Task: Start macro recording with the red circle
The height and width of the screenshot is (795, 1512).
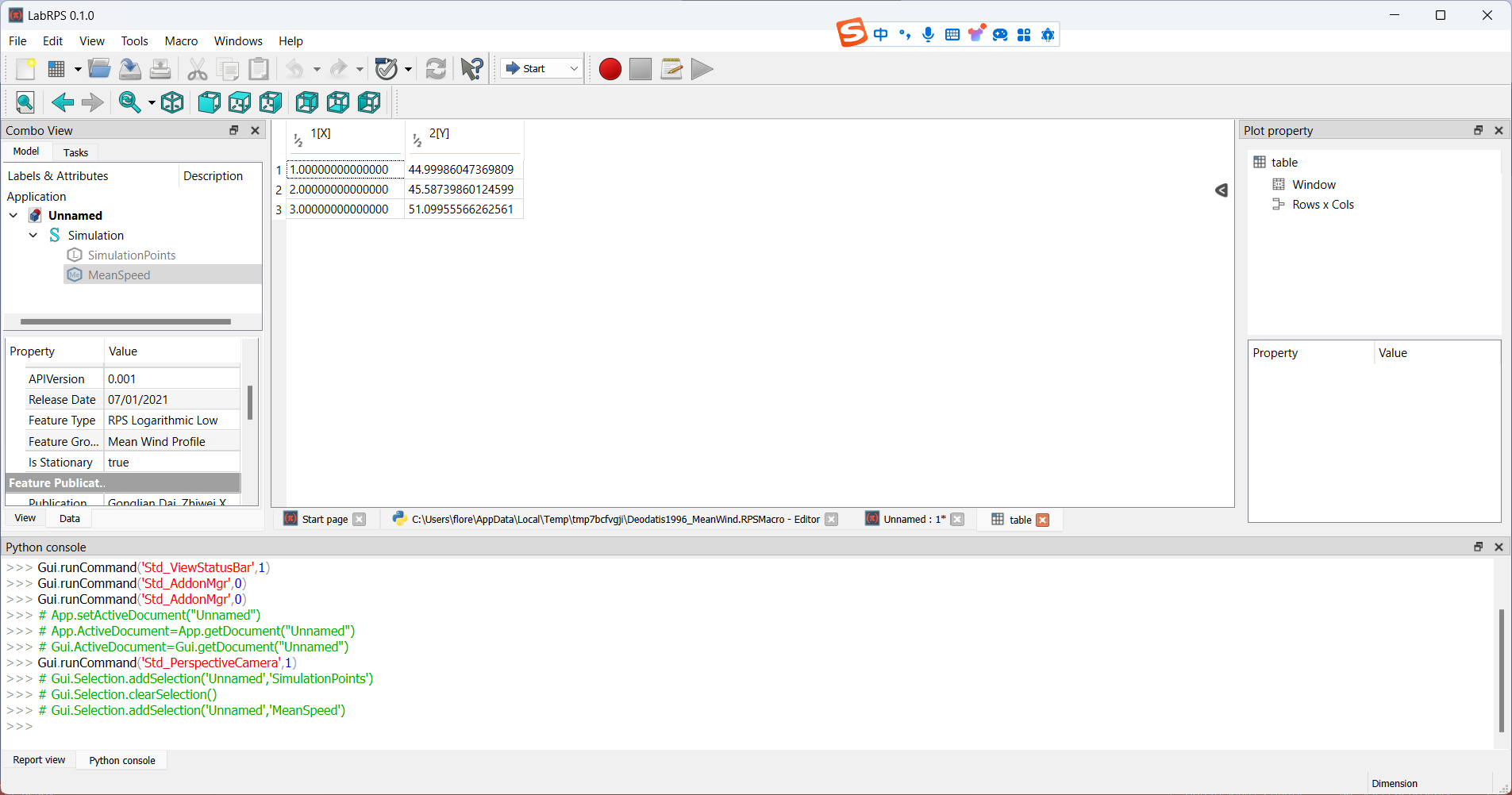Action: [x=610, y=69]
